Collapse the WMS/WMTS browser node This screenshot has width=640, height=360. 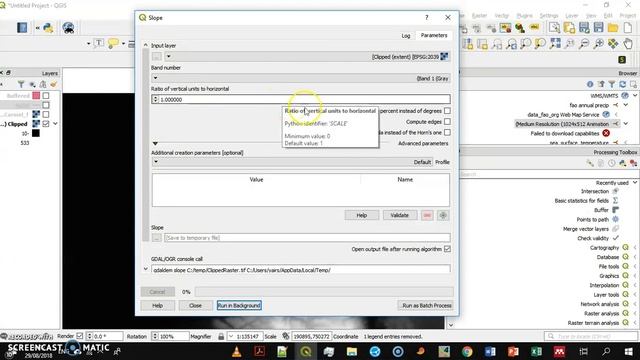pyautogui.click(x=635, y=96)
